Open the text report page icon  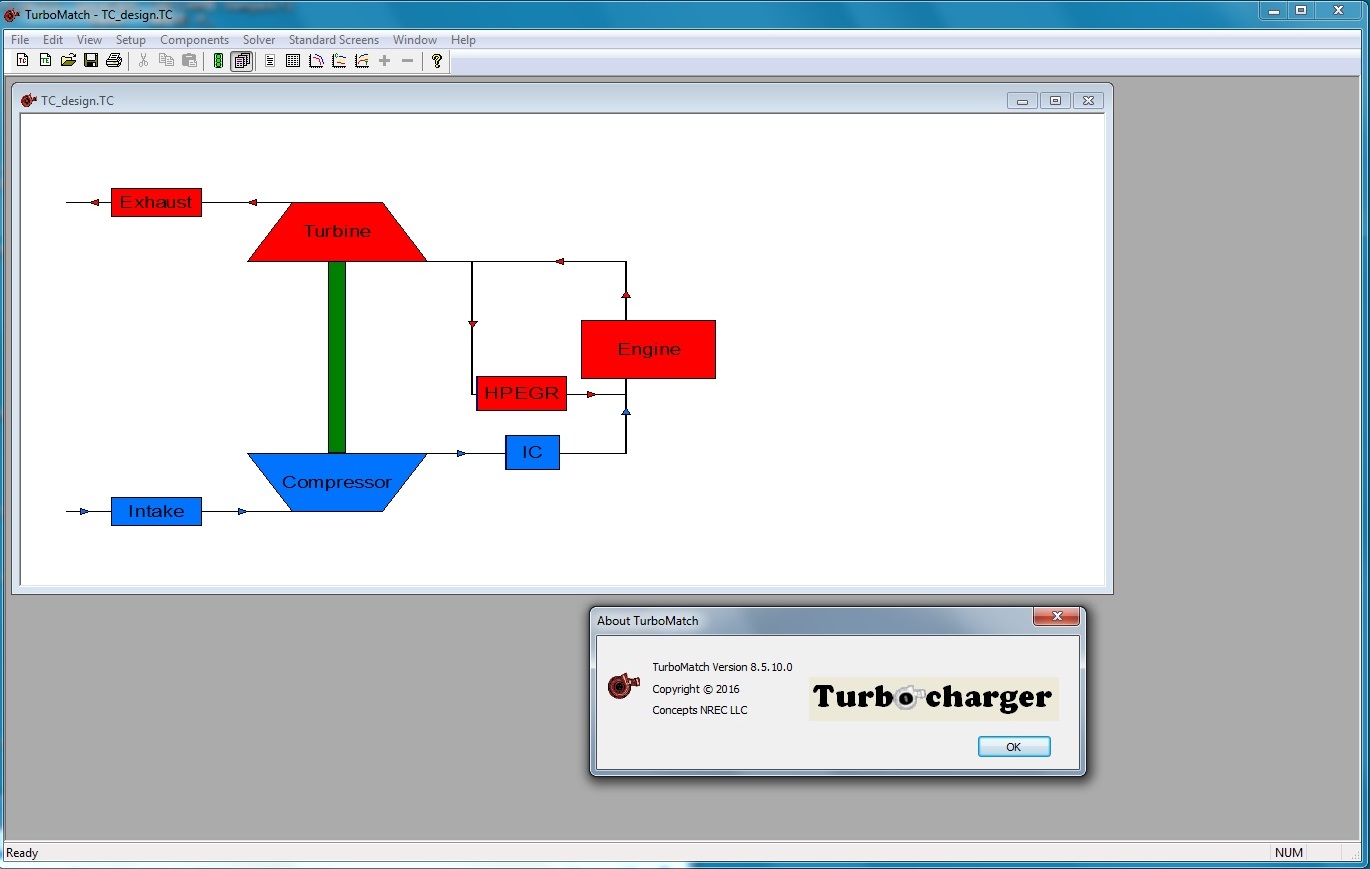pyautogui.click(x=270, y=61)
